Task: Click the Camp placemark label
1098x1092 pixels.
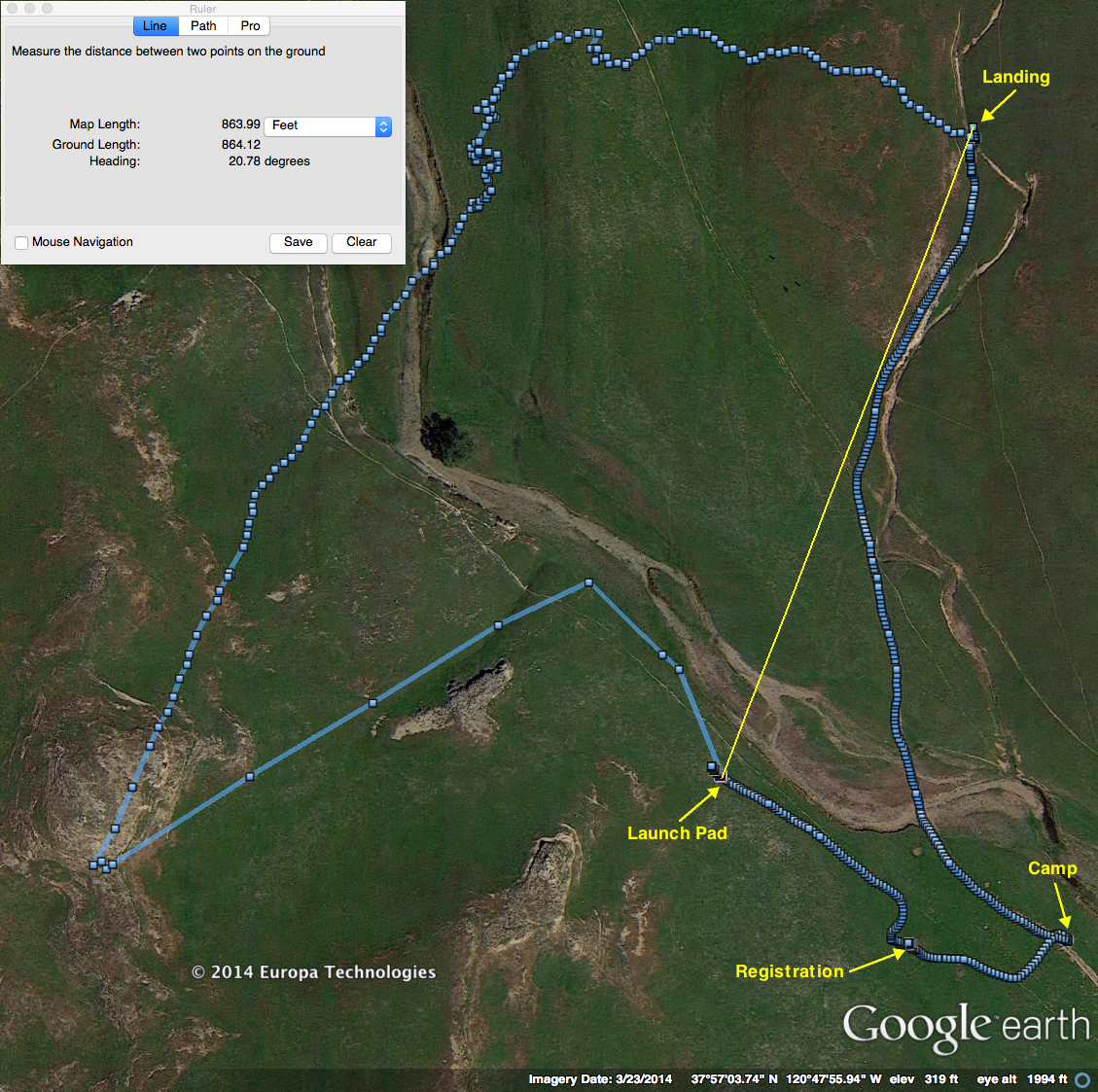Action: point(1052,868)
